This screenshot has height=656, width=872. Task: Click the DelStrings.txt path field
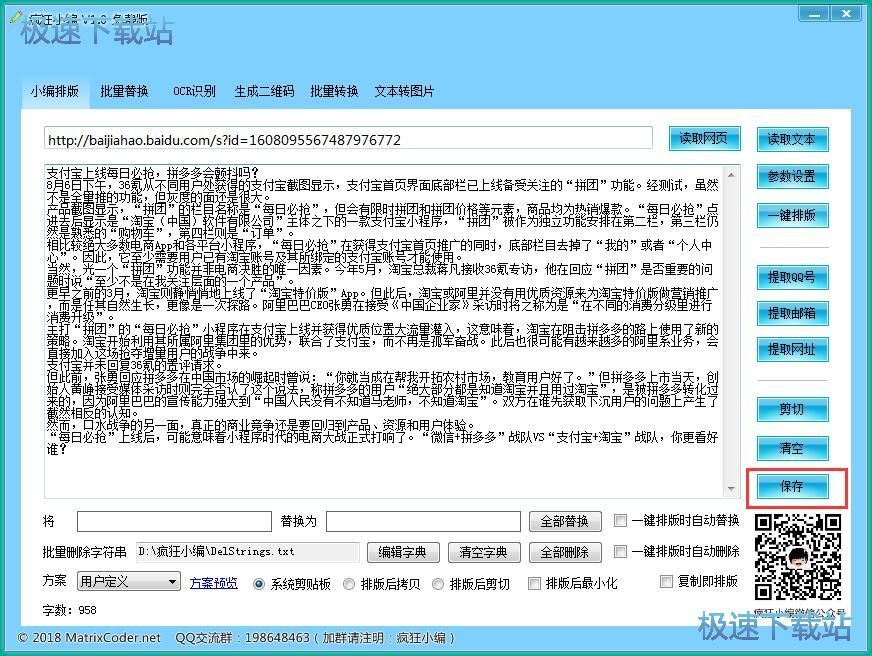coord(248,552)
